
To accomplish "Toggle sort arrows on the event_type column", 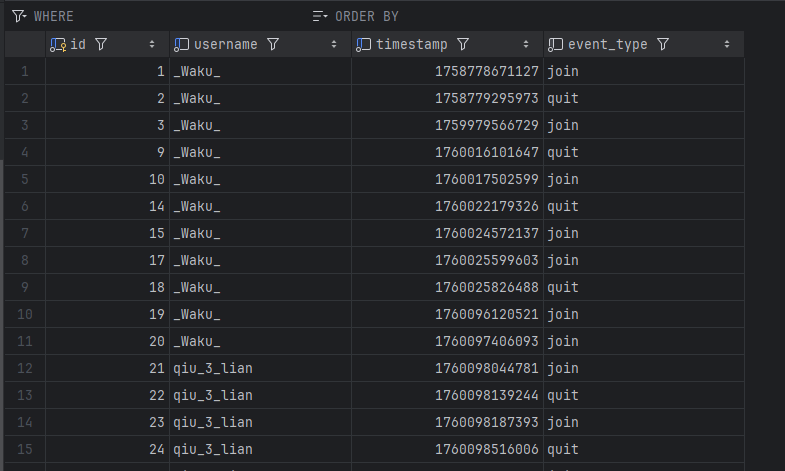I will pos(727,45).
